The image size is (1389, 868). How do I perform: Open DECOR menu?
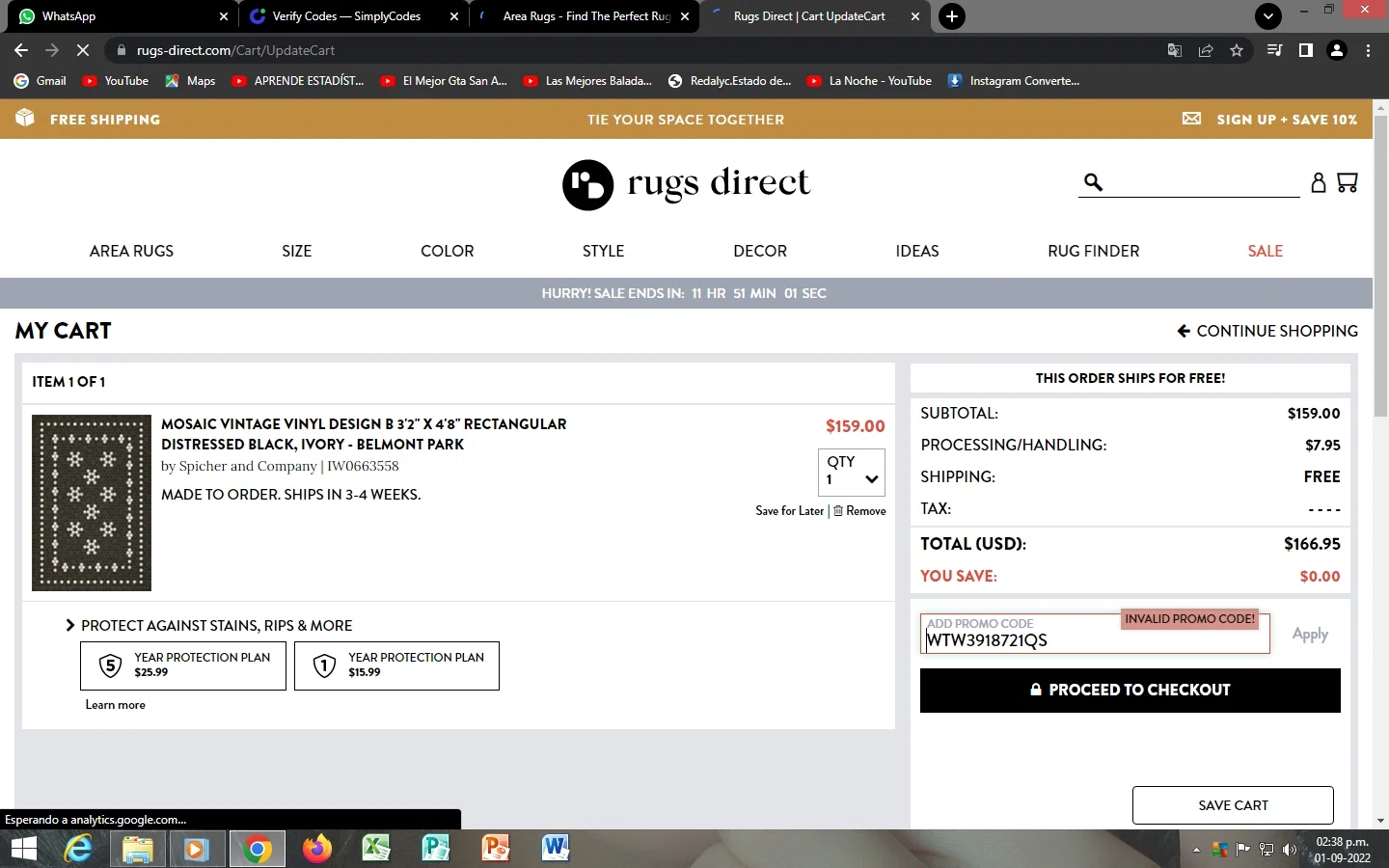760,251
